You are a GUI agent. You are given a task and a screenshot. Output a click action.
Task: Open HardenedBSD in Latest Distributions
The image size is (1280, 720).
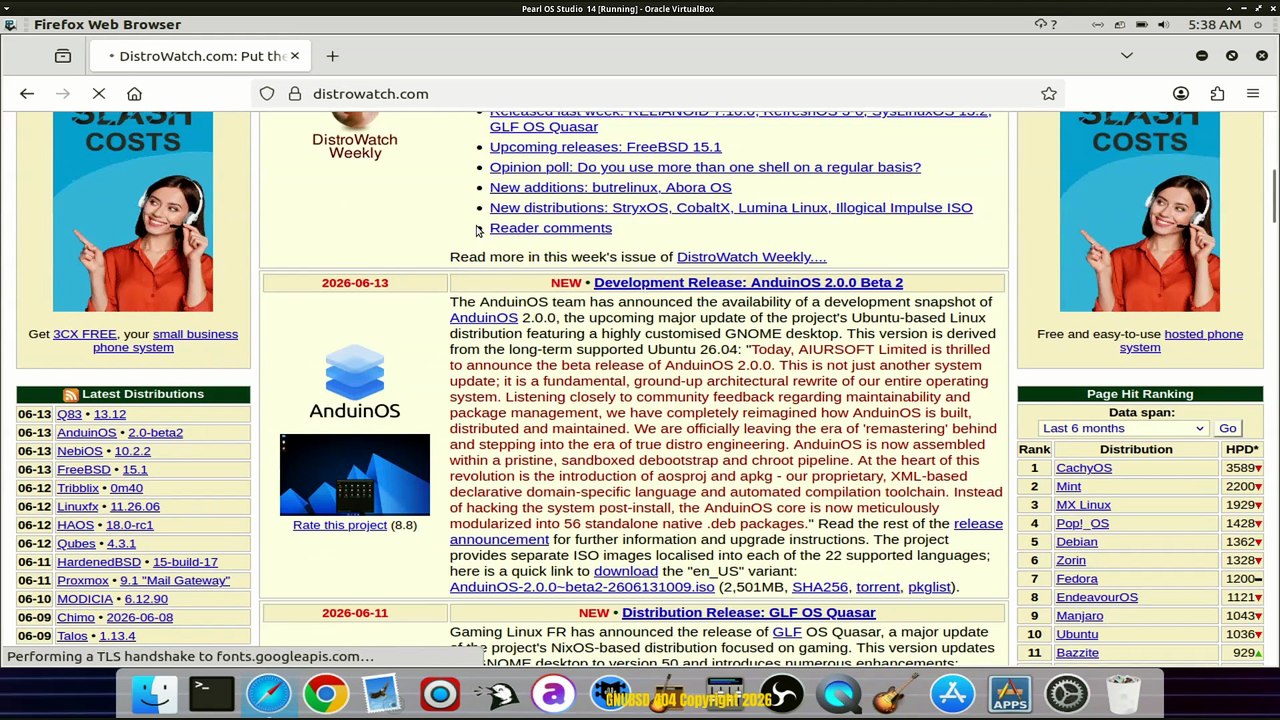[99, 562]
